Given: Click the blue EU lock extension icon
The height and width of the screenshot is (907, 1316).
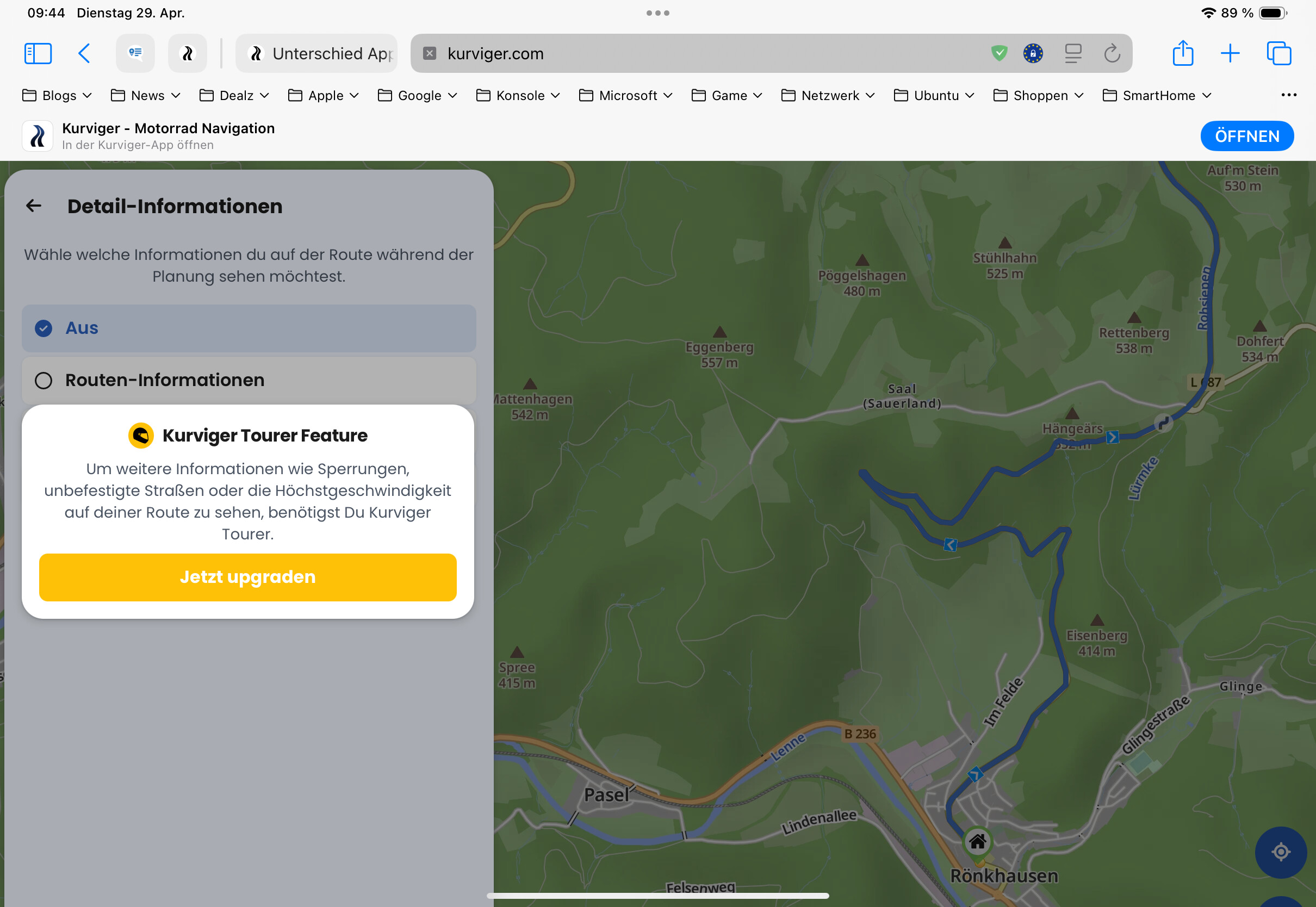Looking at the screenshot, I should point(1033,53).
